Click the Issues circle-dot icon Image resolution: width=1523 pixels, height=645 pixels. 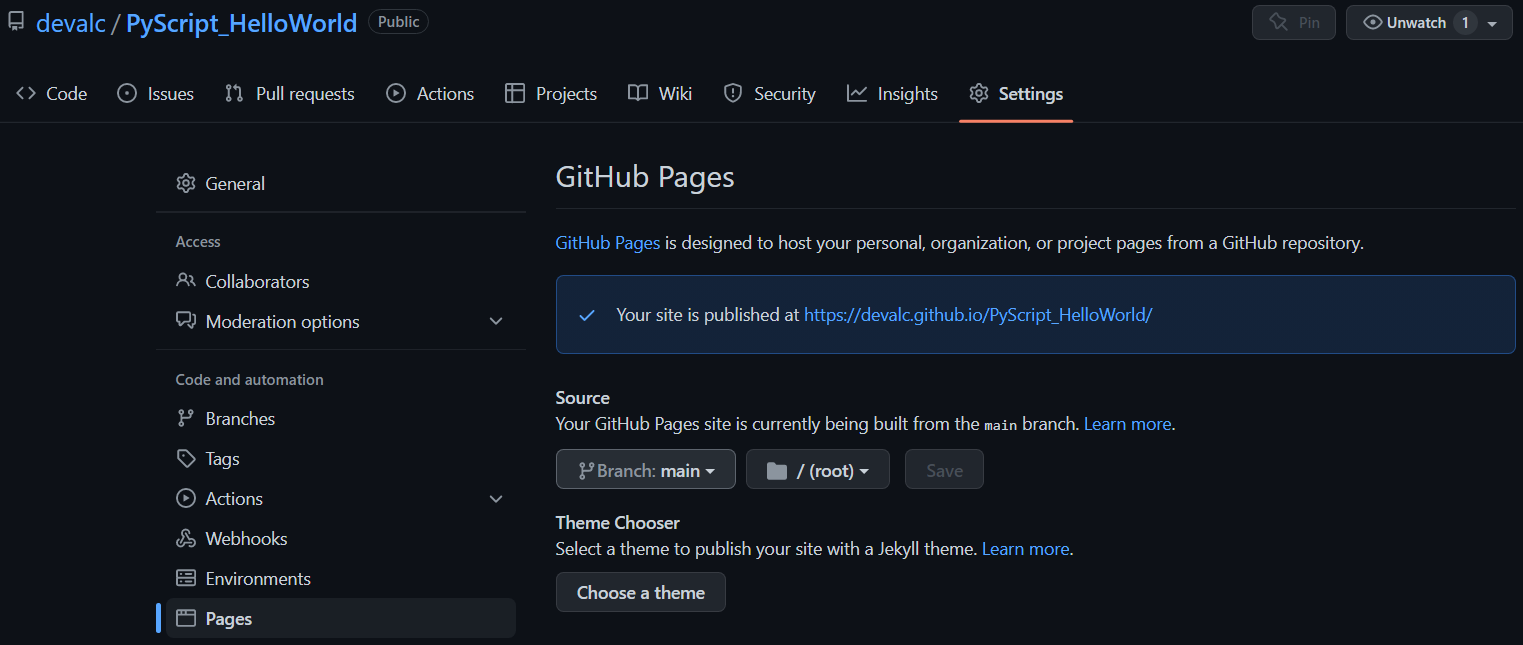click(127, 93)
